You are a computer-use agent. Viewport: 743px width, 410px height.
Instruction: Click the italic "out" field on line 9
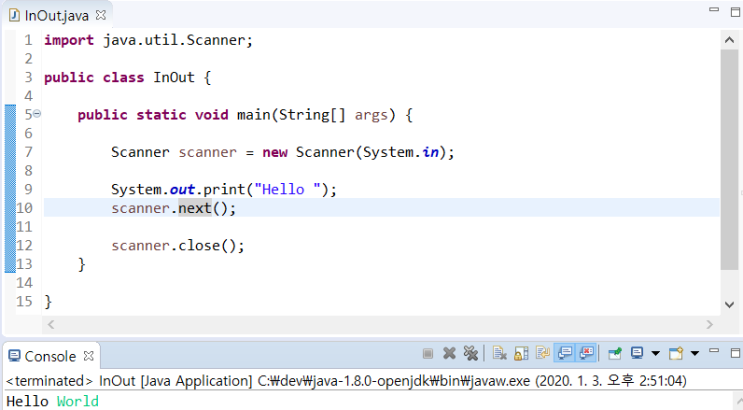tap(182, 190)
